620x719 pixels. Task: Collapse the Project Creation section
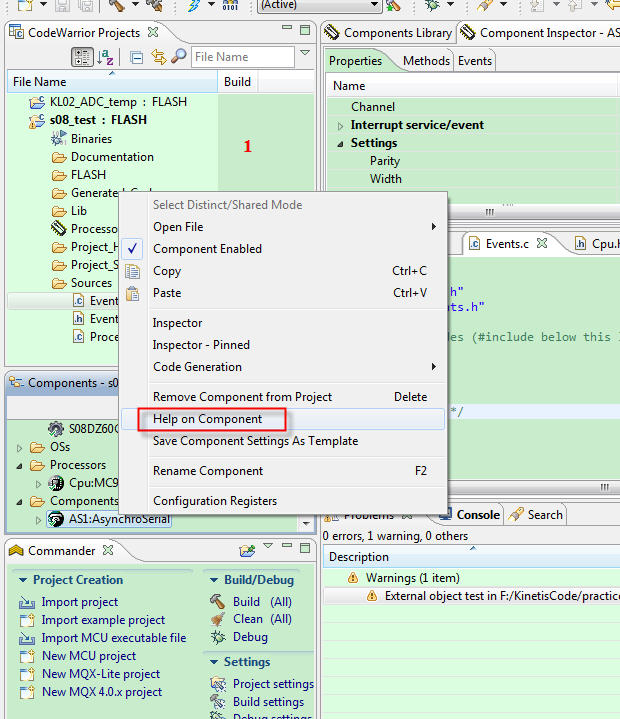(23, 580)
